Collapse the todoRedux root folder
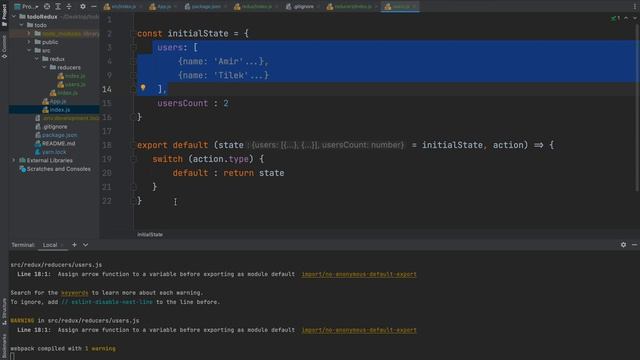Image resolution: width=640 pixels, height=360 pixels. click(14, 17)
